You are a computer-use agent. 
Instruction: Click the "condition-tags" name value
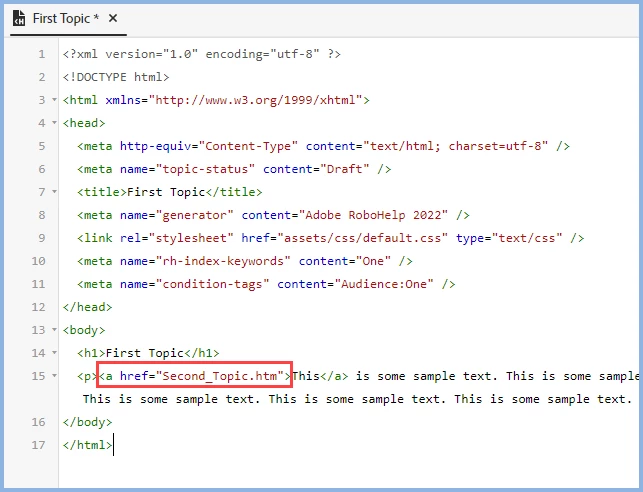tap(212, 284)
